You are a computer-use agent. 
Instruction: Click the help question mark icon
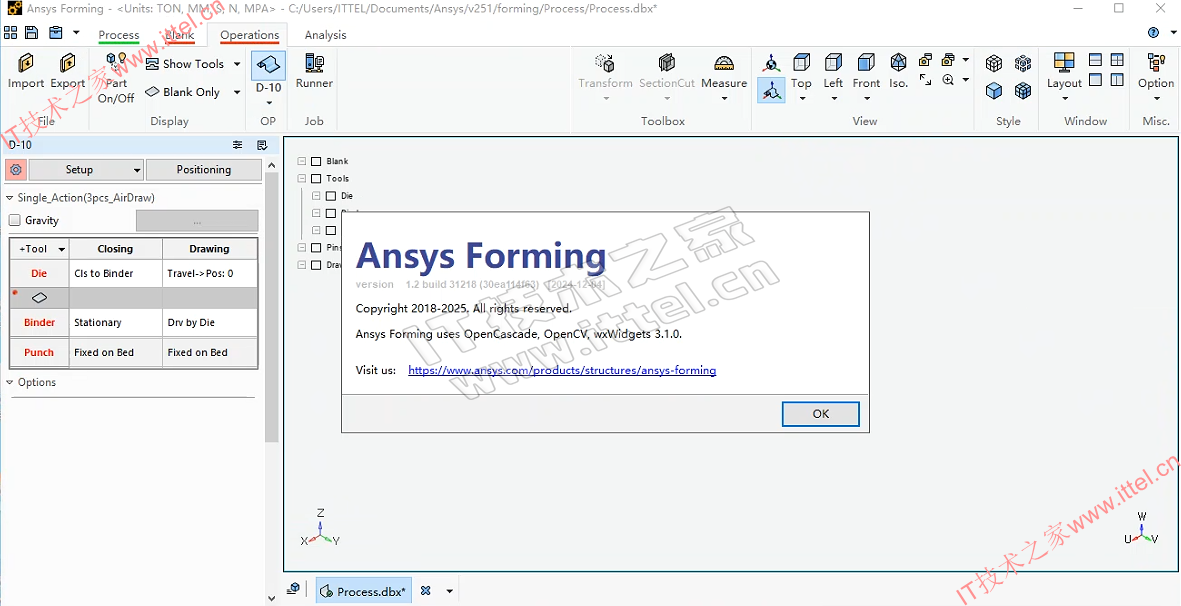1153,32
